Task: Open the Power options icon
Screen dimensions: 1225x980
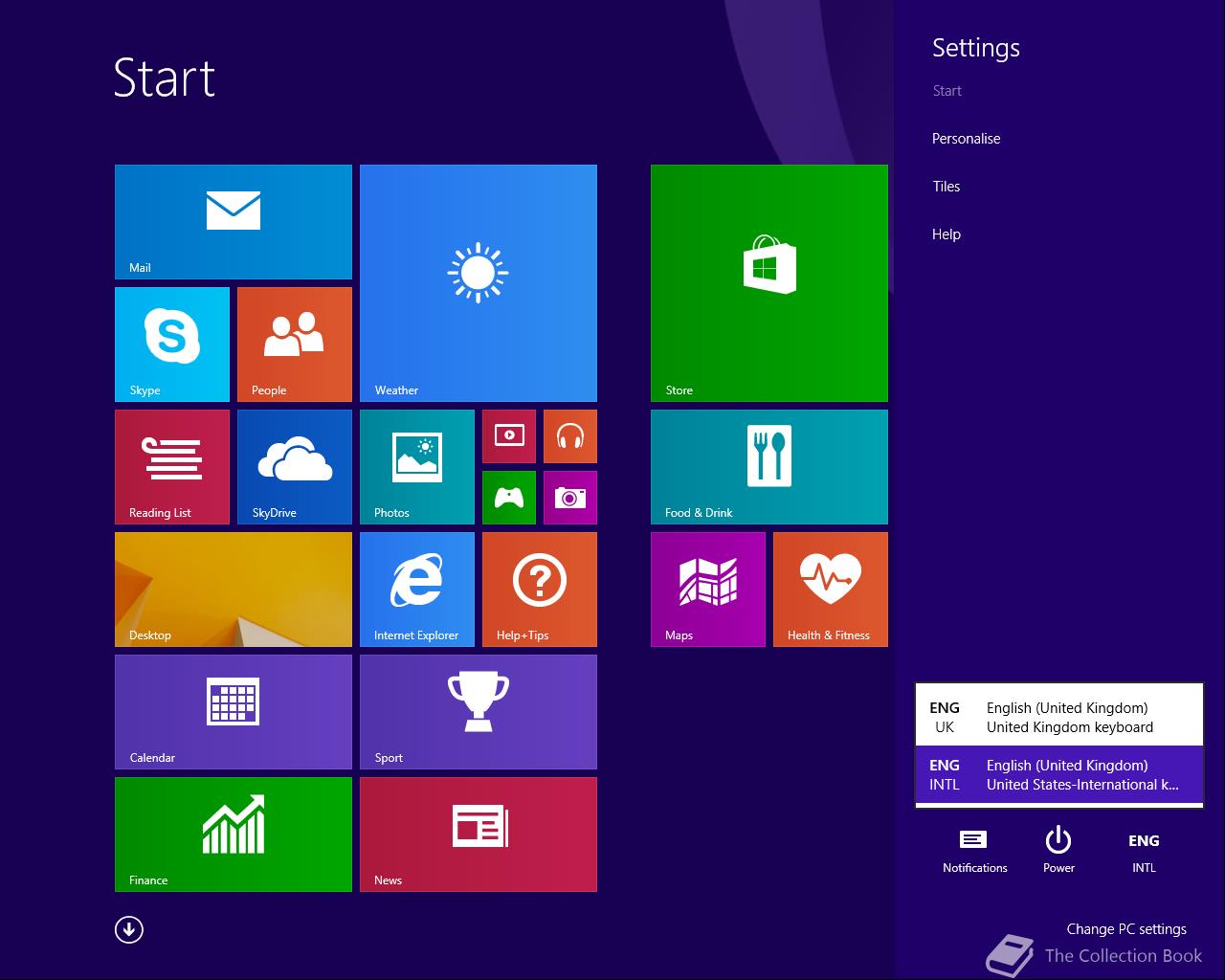Action: [1058, 851]
